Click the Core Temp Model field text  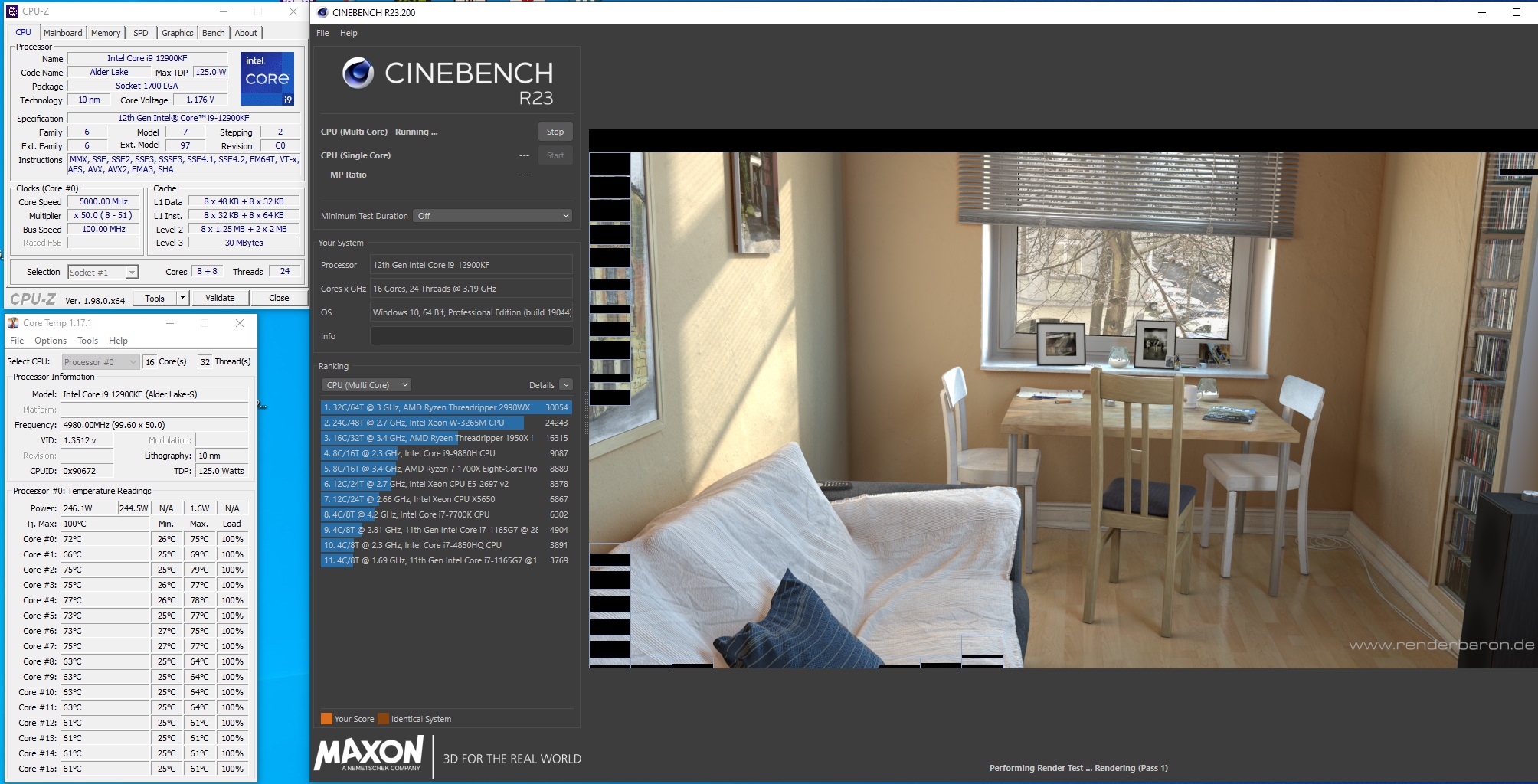pyautogui.click(x=155, y=394)
